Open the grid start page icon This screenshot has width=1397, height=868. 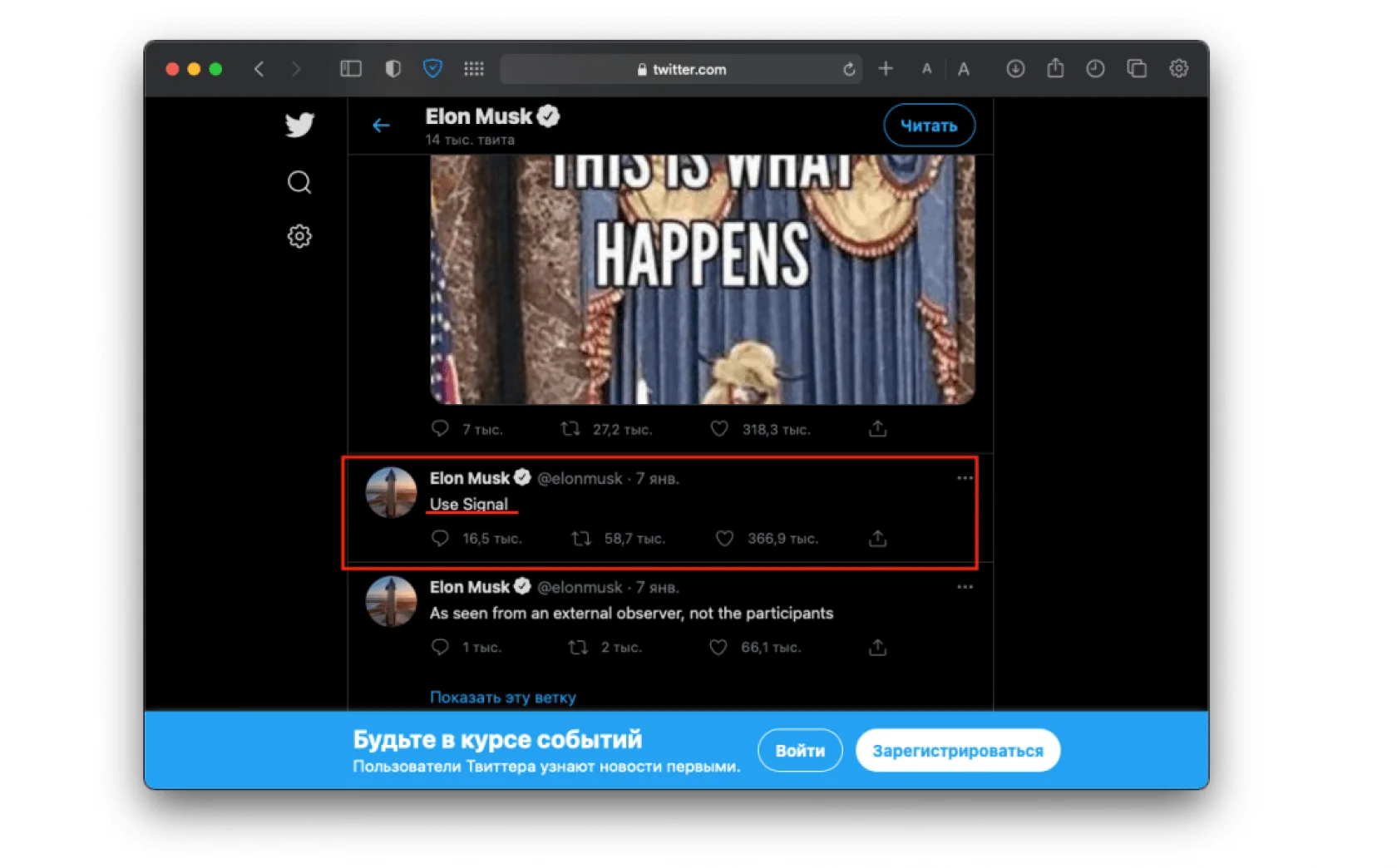[x=474, y=69]
